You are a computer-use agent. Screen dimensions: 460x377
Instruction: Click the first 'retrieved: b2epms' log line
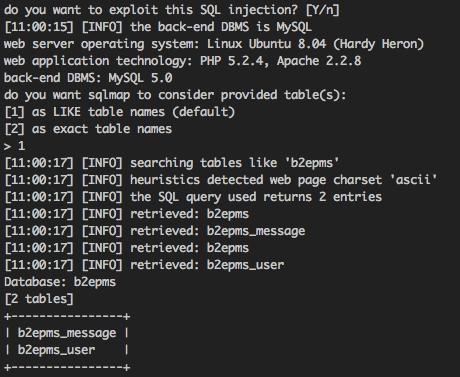pos(127,214)
